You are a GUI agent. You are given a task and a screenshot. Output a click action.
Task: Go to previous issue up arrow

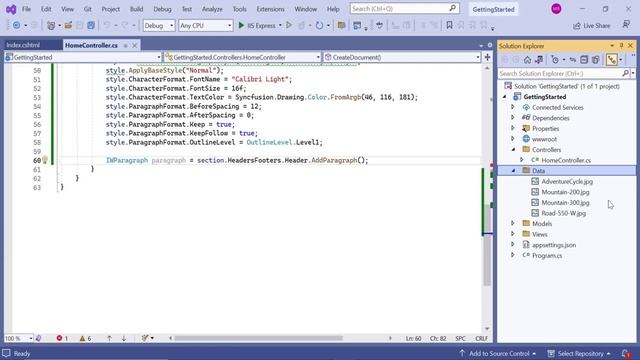pyautogui.click(x=109, y=338)
